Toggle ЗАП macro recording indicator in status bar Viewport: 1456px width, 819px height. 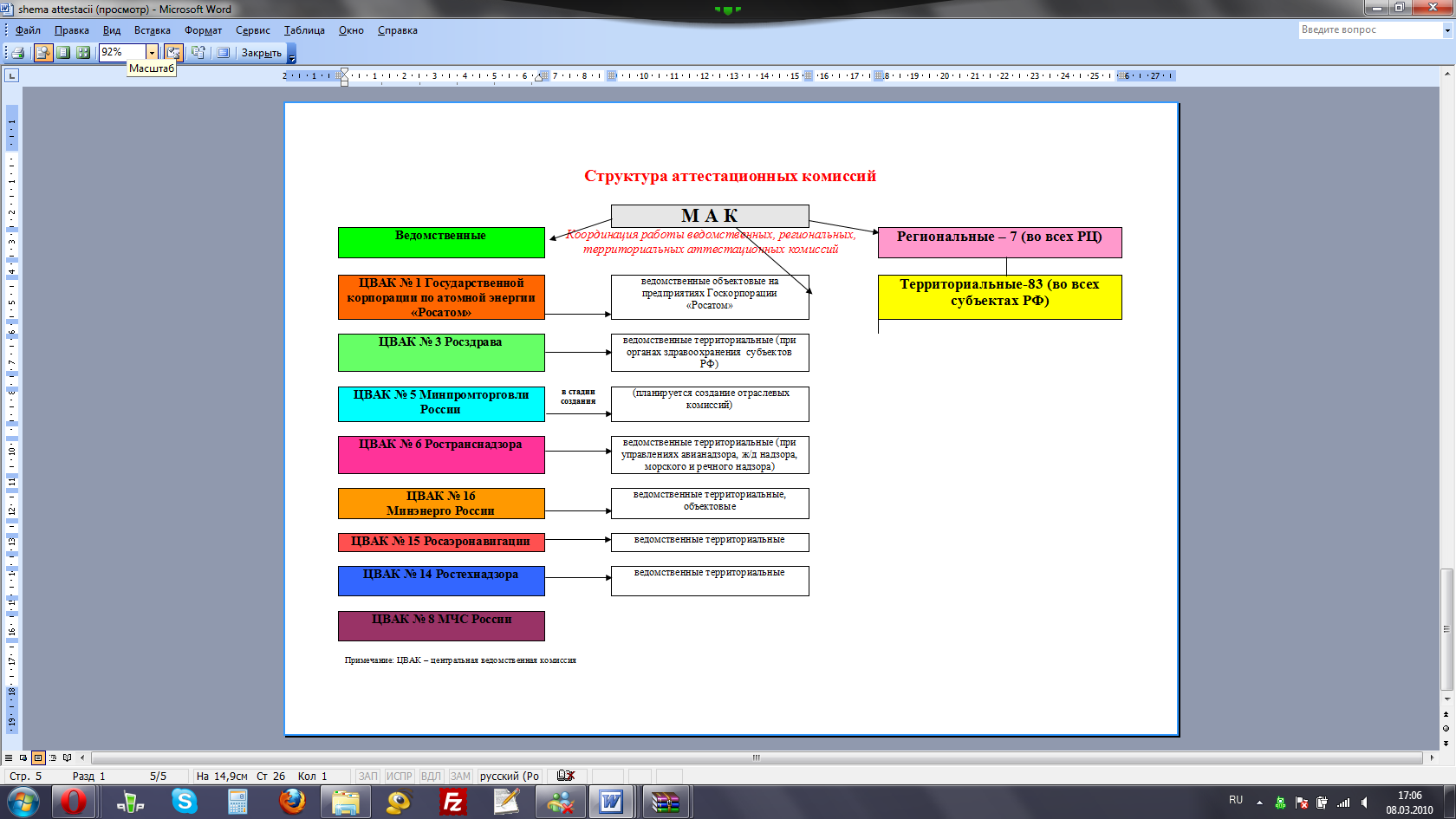pos(368,777)
